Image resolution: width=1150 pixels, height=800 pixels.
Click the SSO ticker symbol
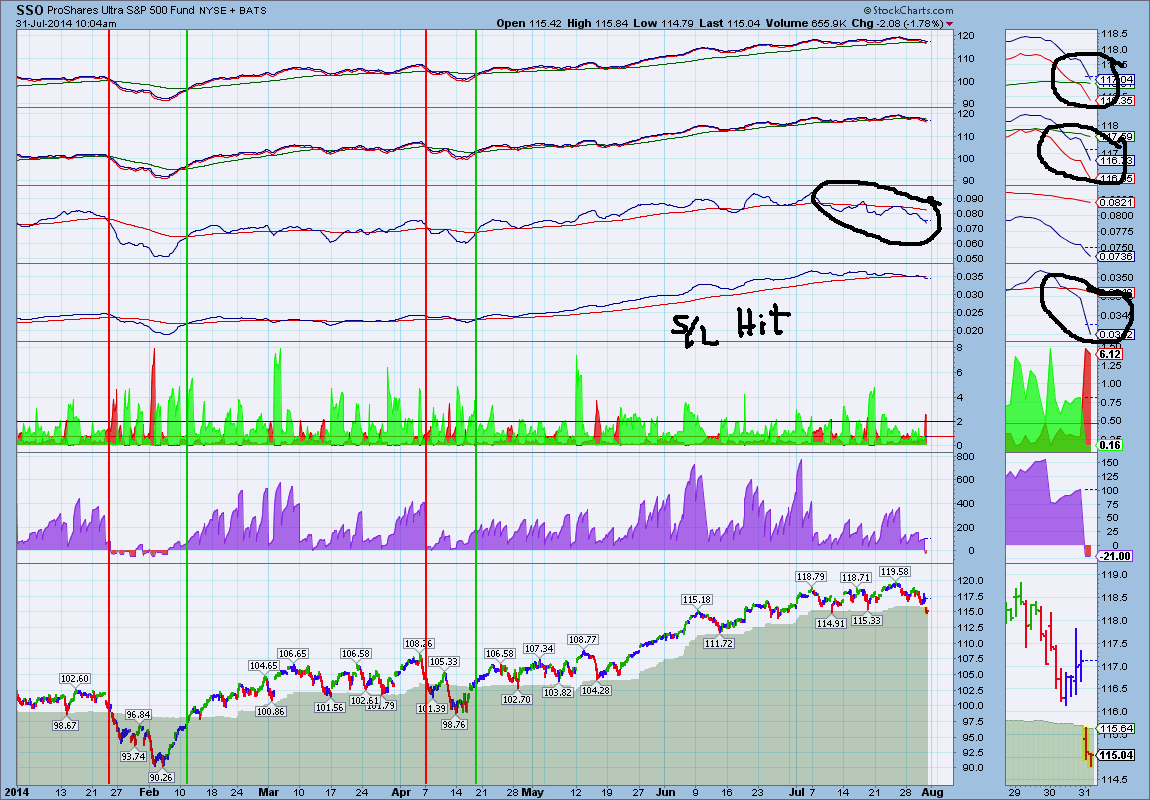pyautogui.click(x=30, y=10)
